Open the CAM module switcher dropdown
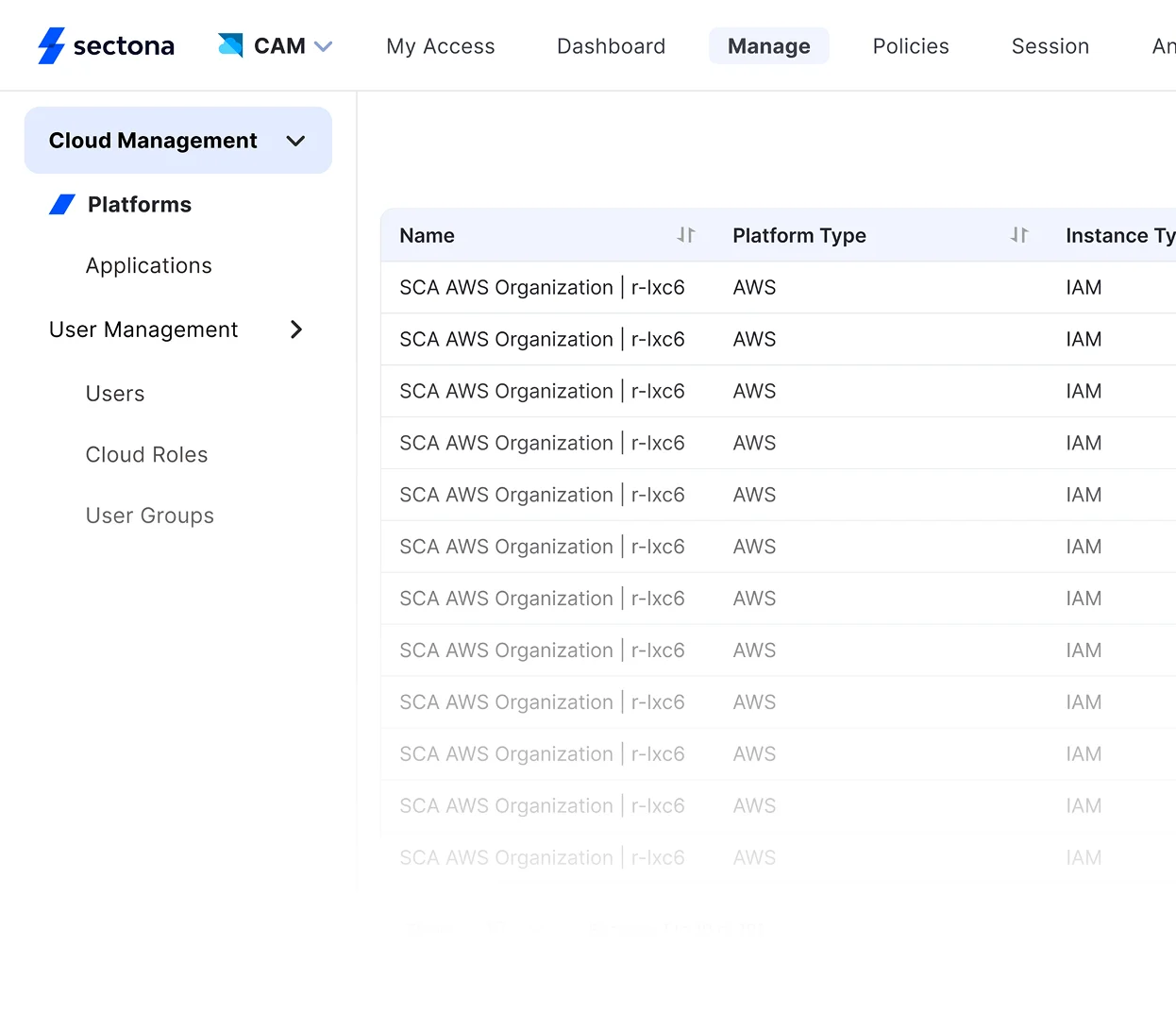1176x1031 pixels. tap(325, 44)
